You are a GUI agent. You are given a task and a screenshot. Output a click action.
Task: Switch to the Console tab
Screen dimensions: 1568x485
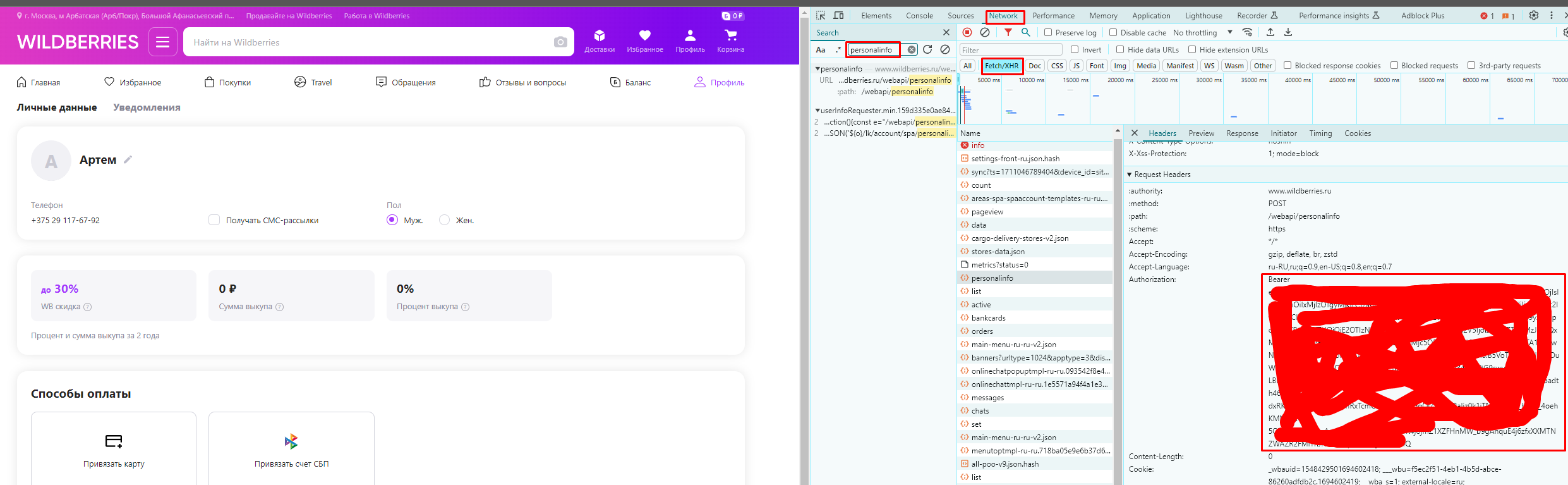click(x=919, y=16)
